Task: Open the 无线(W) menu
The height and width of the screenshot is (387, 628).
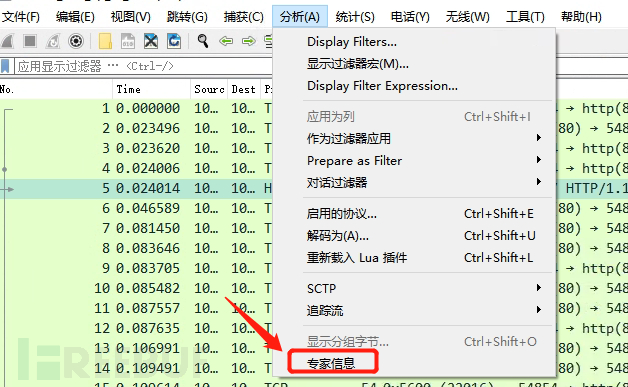Action: (x=467, y=17)
